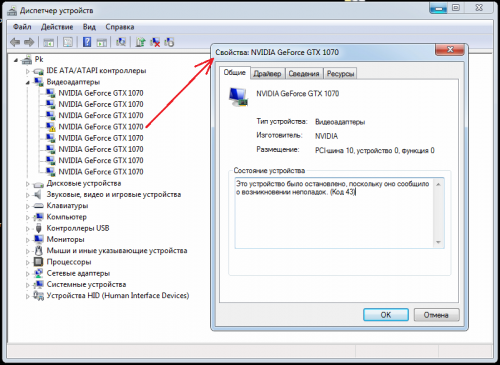This screenshot has width=500, height=365.
Task: Expand the Сетевые адаптеры node
Action: 28,274
